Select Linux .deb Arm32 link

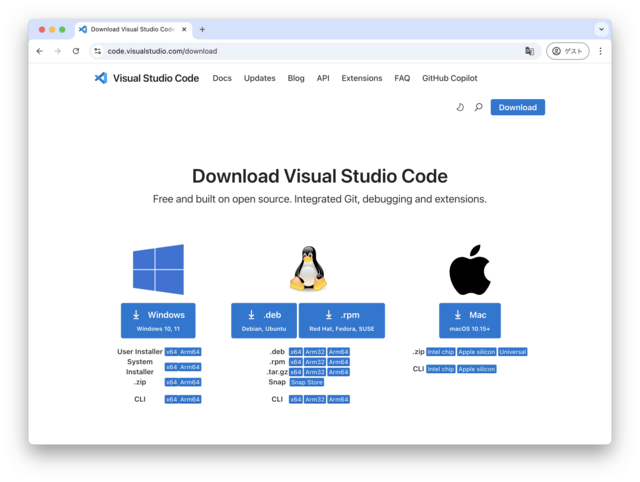click(x=315, y=352)
